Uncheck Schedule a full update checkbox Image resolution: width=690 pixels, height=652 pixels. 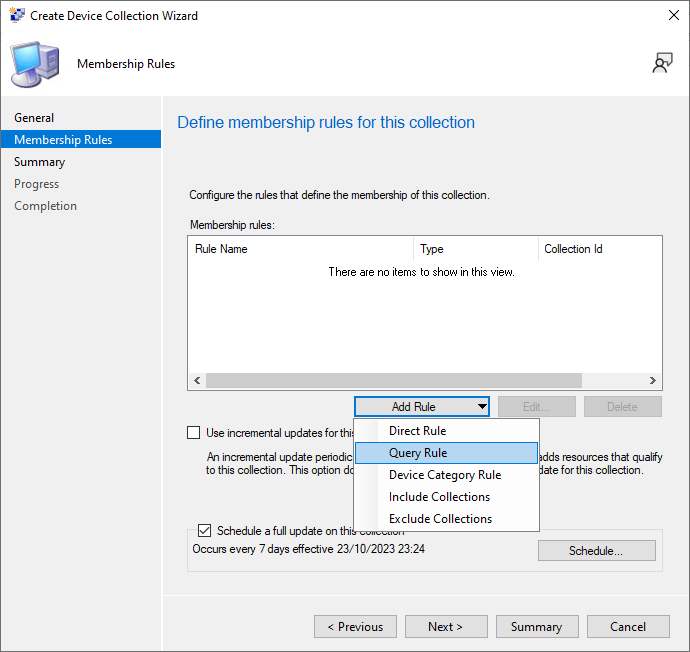click(x=205, y=531)
